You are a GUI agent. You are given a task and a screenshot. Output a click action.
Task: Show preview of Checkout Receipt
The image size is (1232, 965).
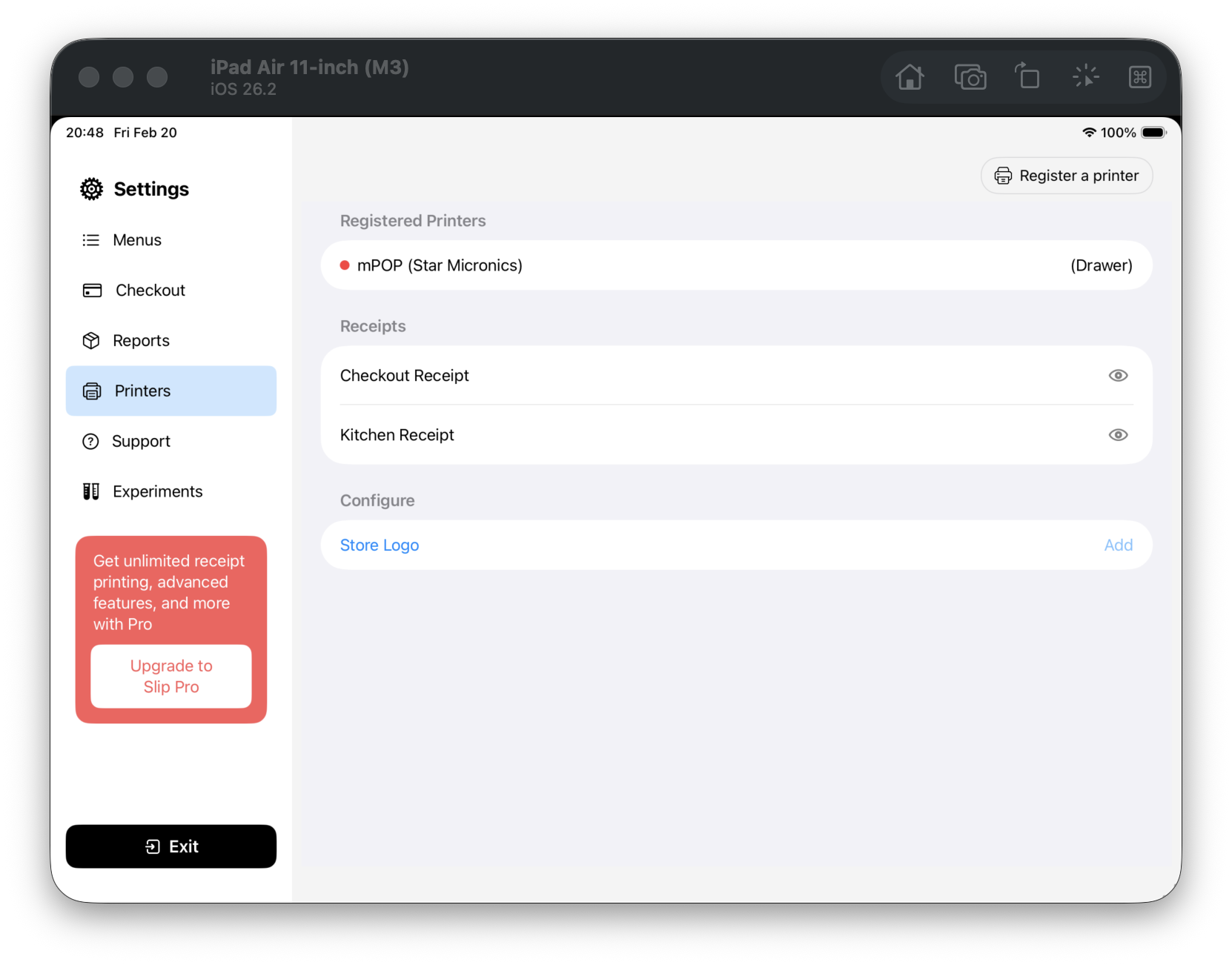pyautogui.click(x=1119, y=375)
